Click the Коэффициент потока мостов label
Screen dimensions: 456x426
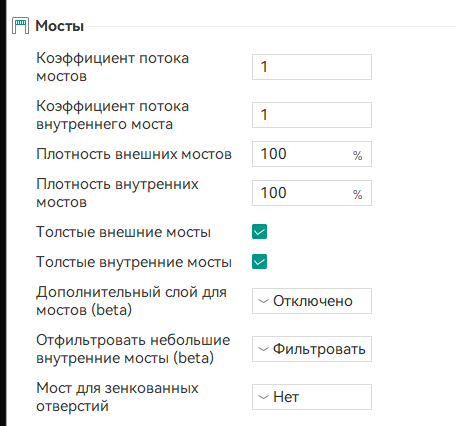pos(112,67)
